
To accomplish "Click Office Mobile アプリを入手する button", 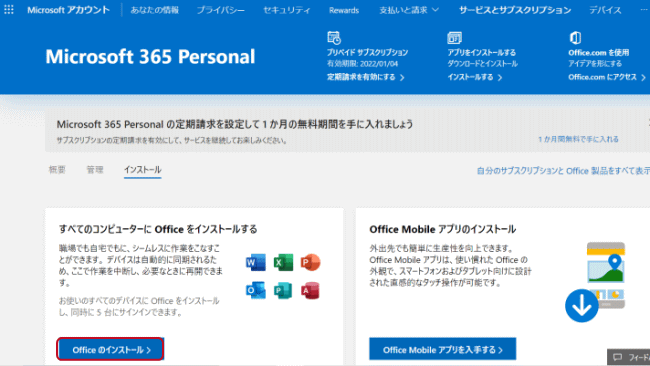I will 443,349.
